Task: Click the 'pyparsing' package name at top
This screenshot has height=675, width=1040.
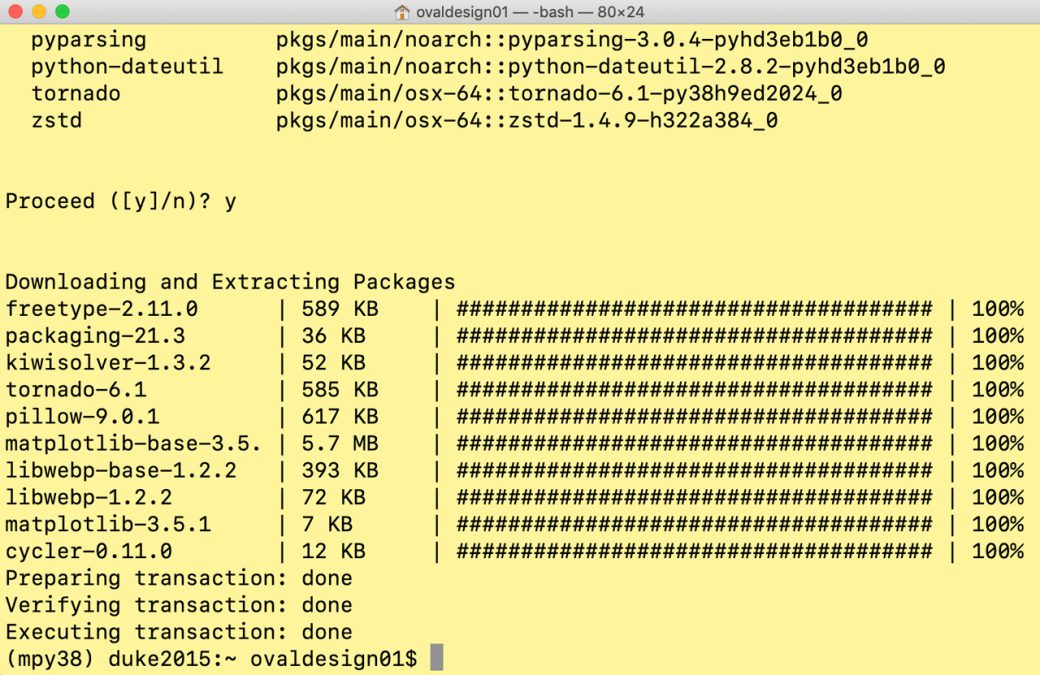Action: pos(88,41)
